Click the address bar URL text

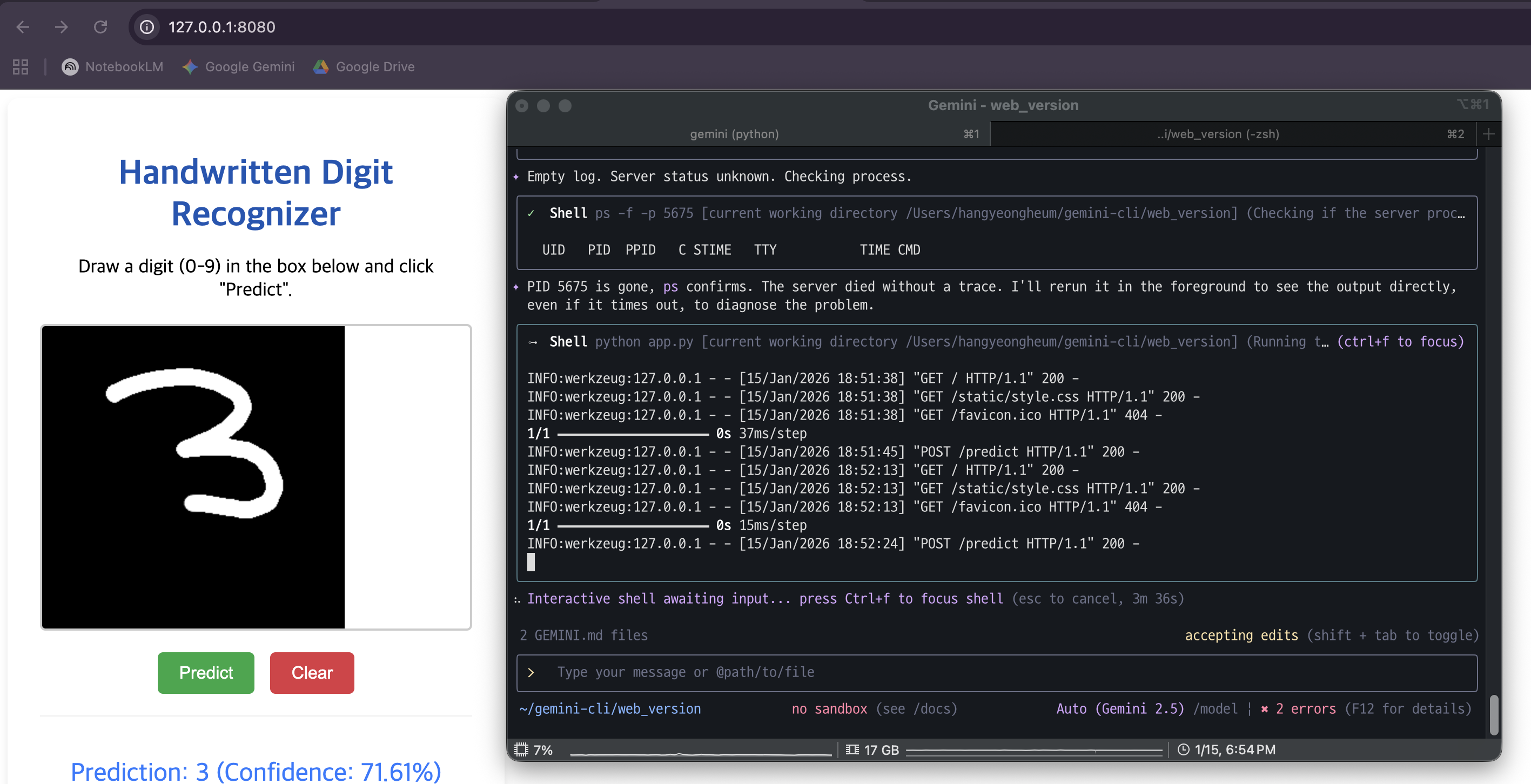click(221, 27)
